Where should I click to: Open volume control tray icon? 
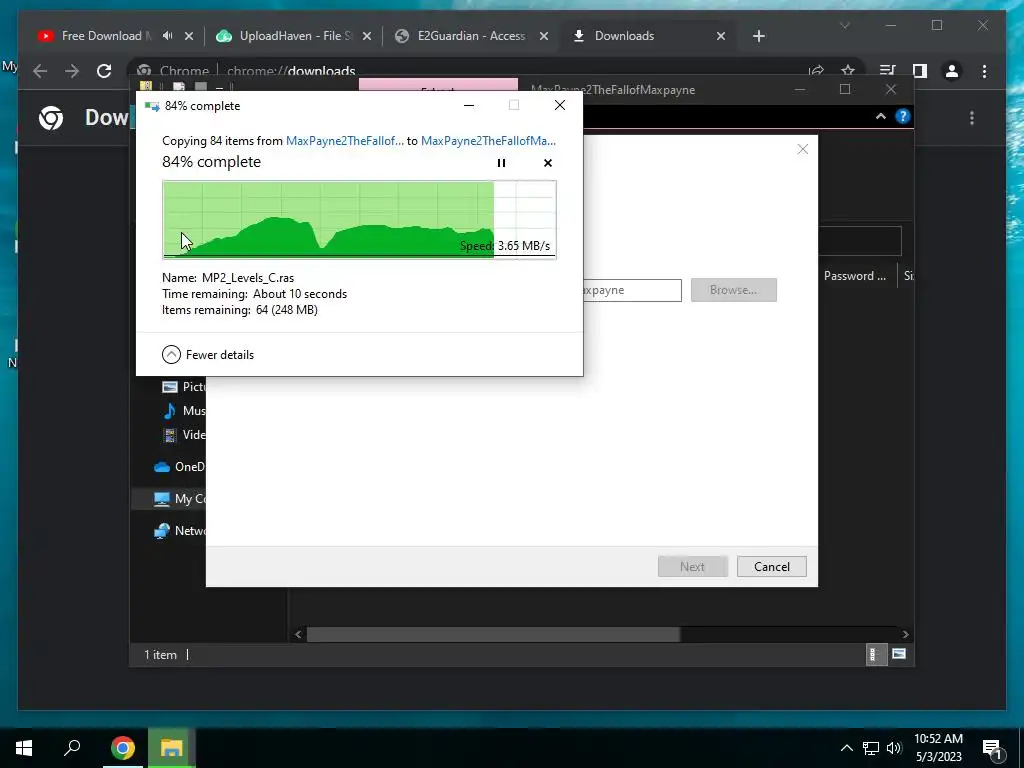pos(894,748)
